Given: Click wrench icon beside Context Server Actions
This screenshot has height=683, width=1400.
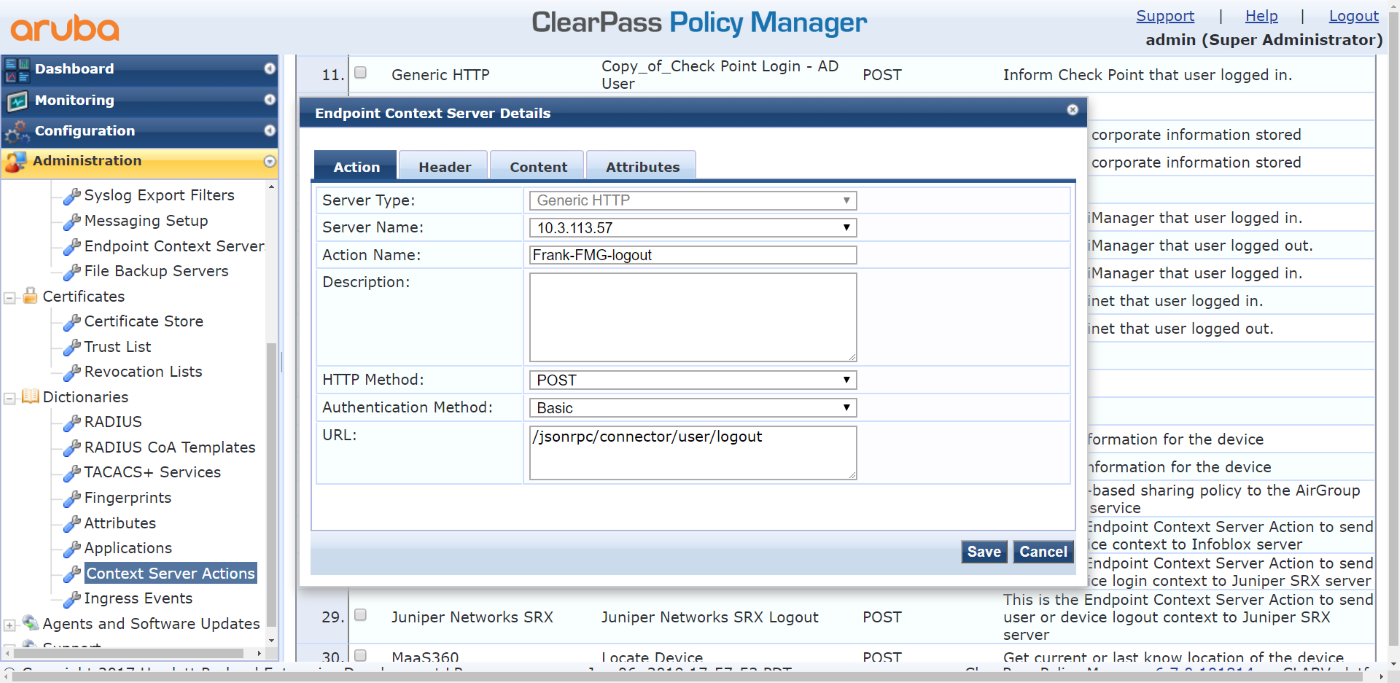Looking at the screenshot, I should point(72,574).
